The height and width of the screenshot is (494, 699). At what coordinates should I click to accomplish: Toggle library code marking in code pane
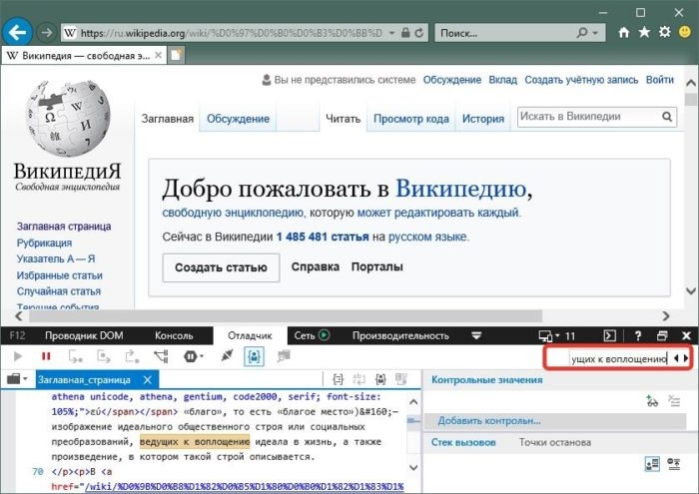(380, 379)
